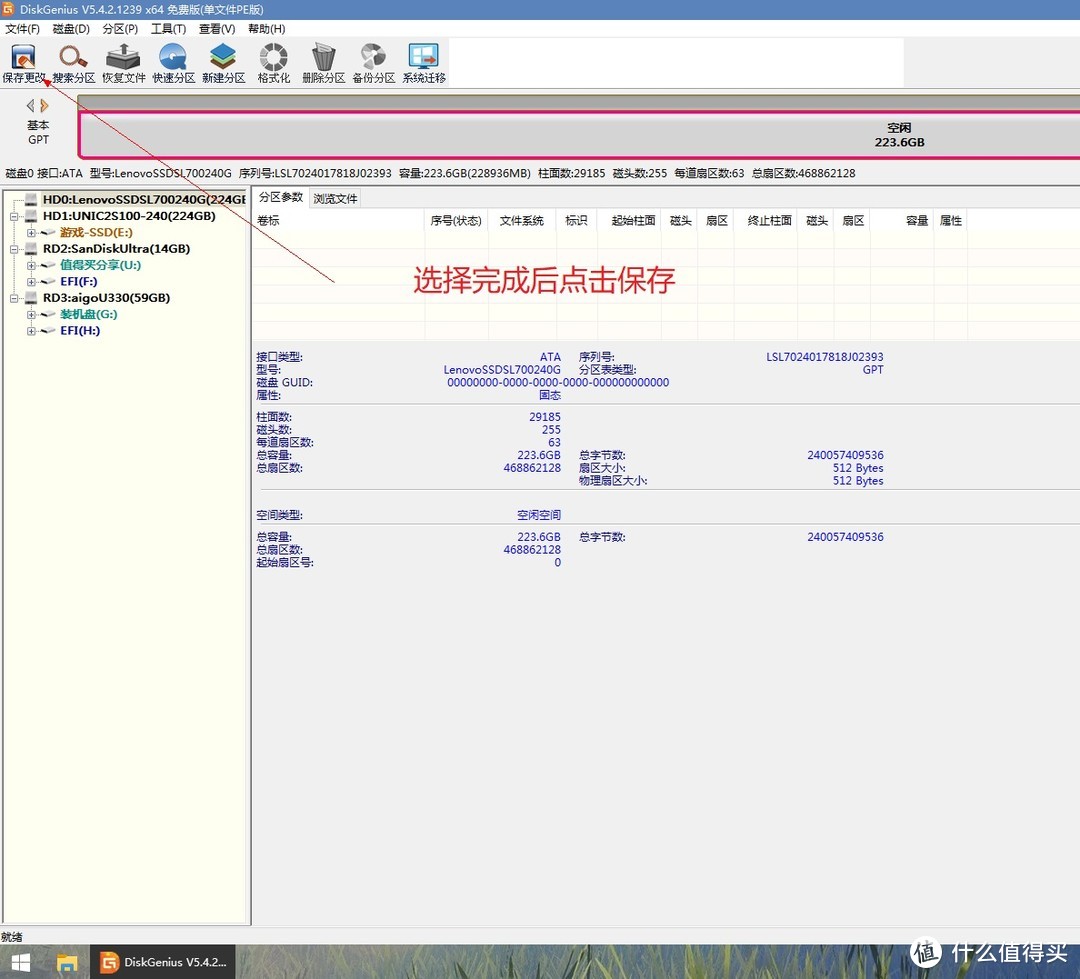Expand the 装机盘(G:) partition node

(31, 315)
